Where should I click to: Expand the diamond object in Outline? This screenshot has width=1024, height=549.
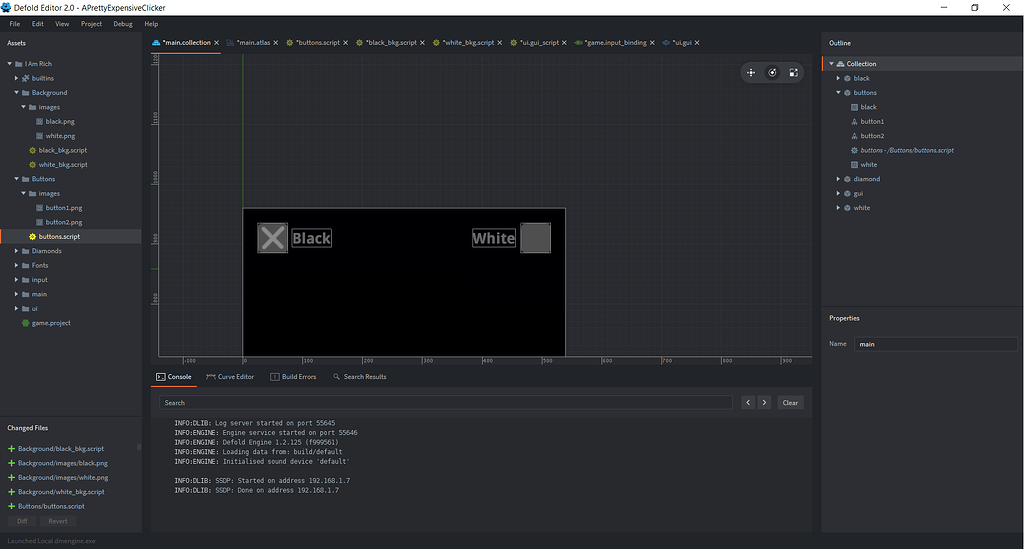coord(839,179)
